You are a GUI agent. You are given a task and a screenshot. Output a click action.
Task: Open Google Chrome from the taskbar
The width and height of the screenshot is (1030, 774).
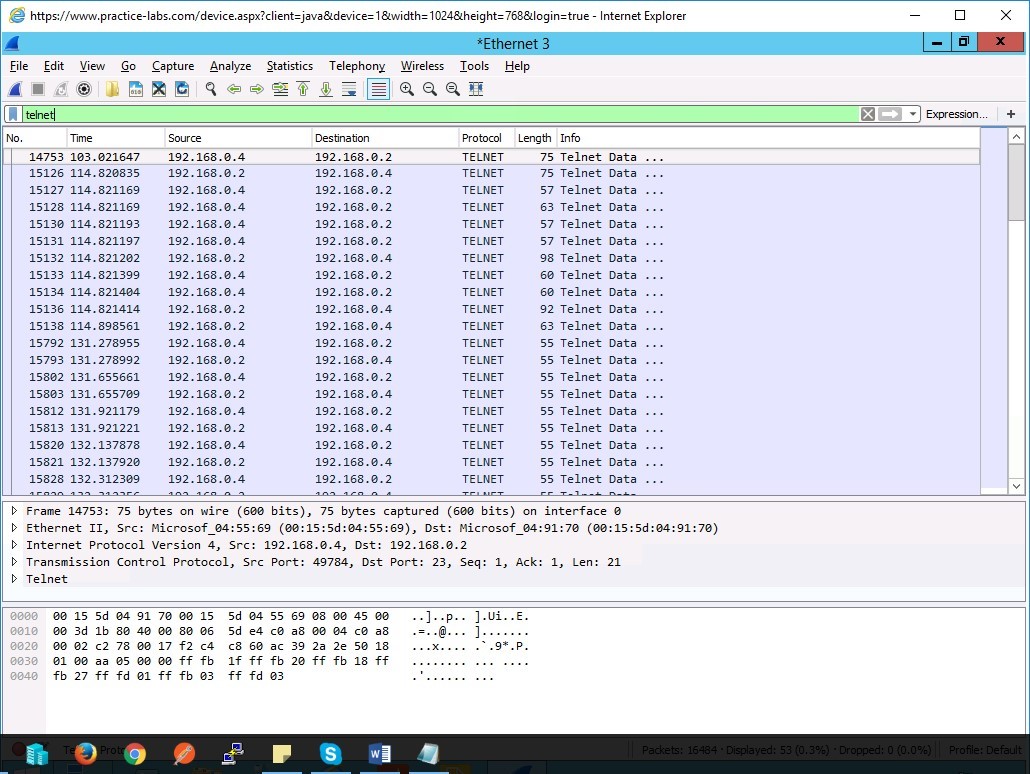click(x=135, y=754)
